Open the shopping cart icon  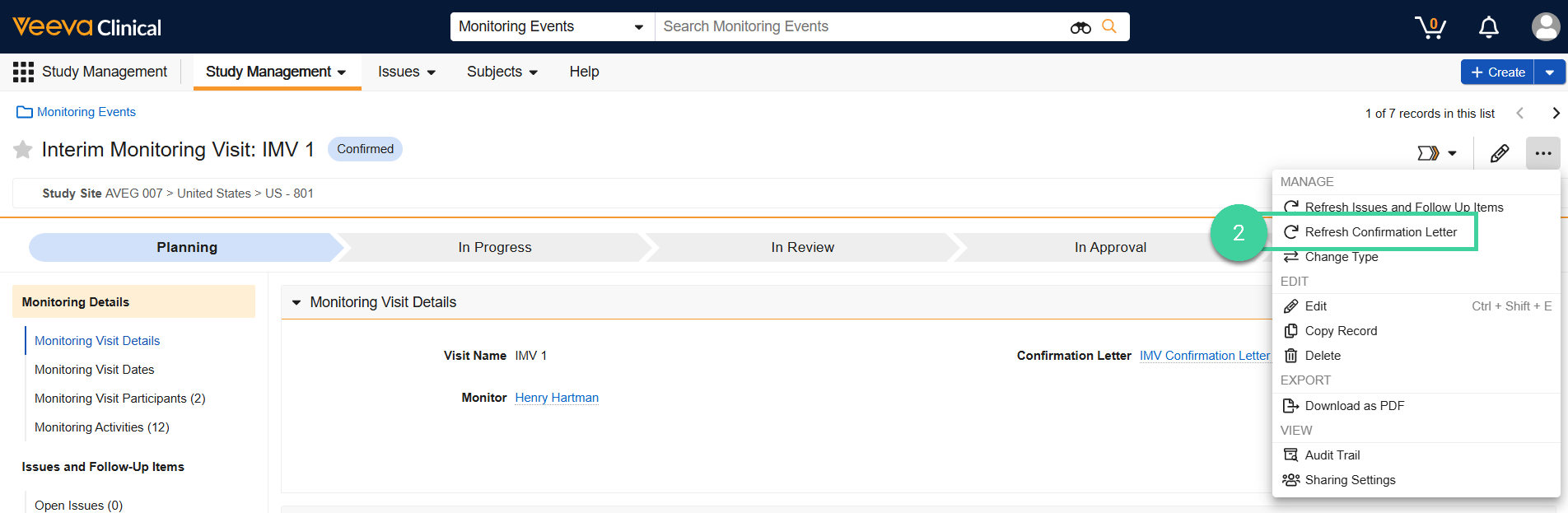tap(1430, 27)
